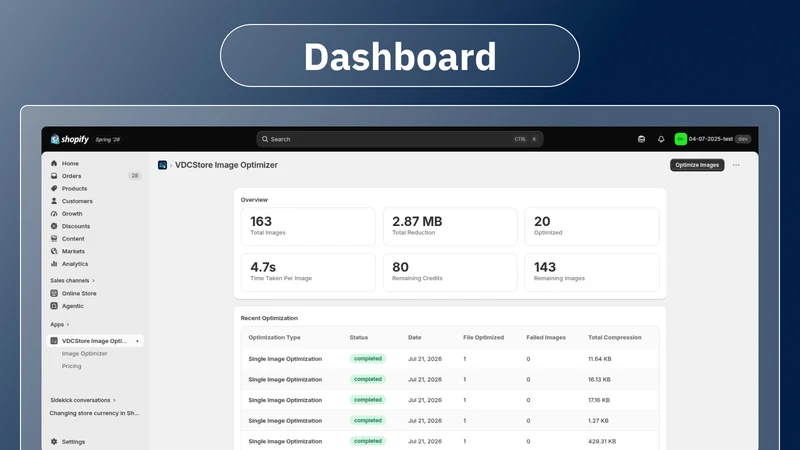Click the Optimization Type column header

pyautogui.click(x=274, y=337)
